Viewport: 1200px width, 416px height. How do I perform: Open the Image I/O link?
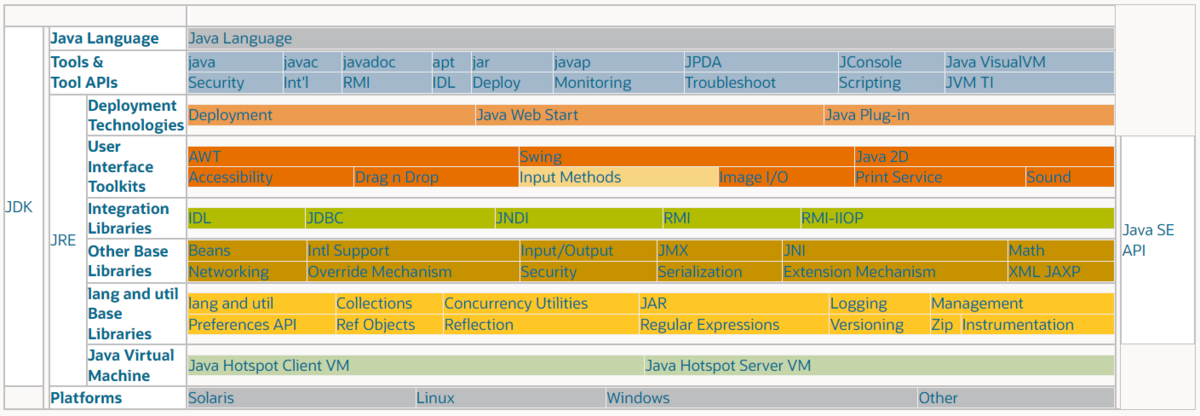click(x=754, y=177)
